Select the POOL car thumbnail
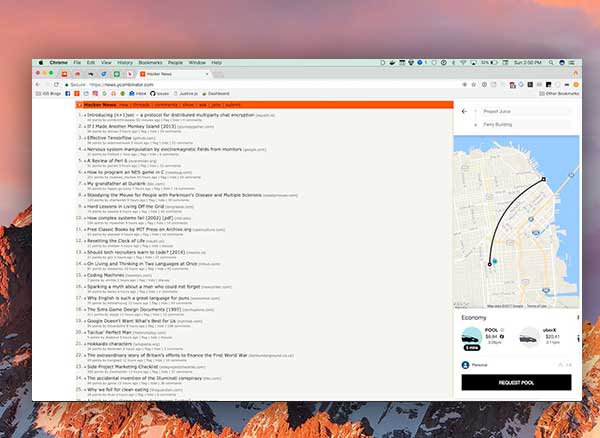600x438 pixels. (471, 337)
